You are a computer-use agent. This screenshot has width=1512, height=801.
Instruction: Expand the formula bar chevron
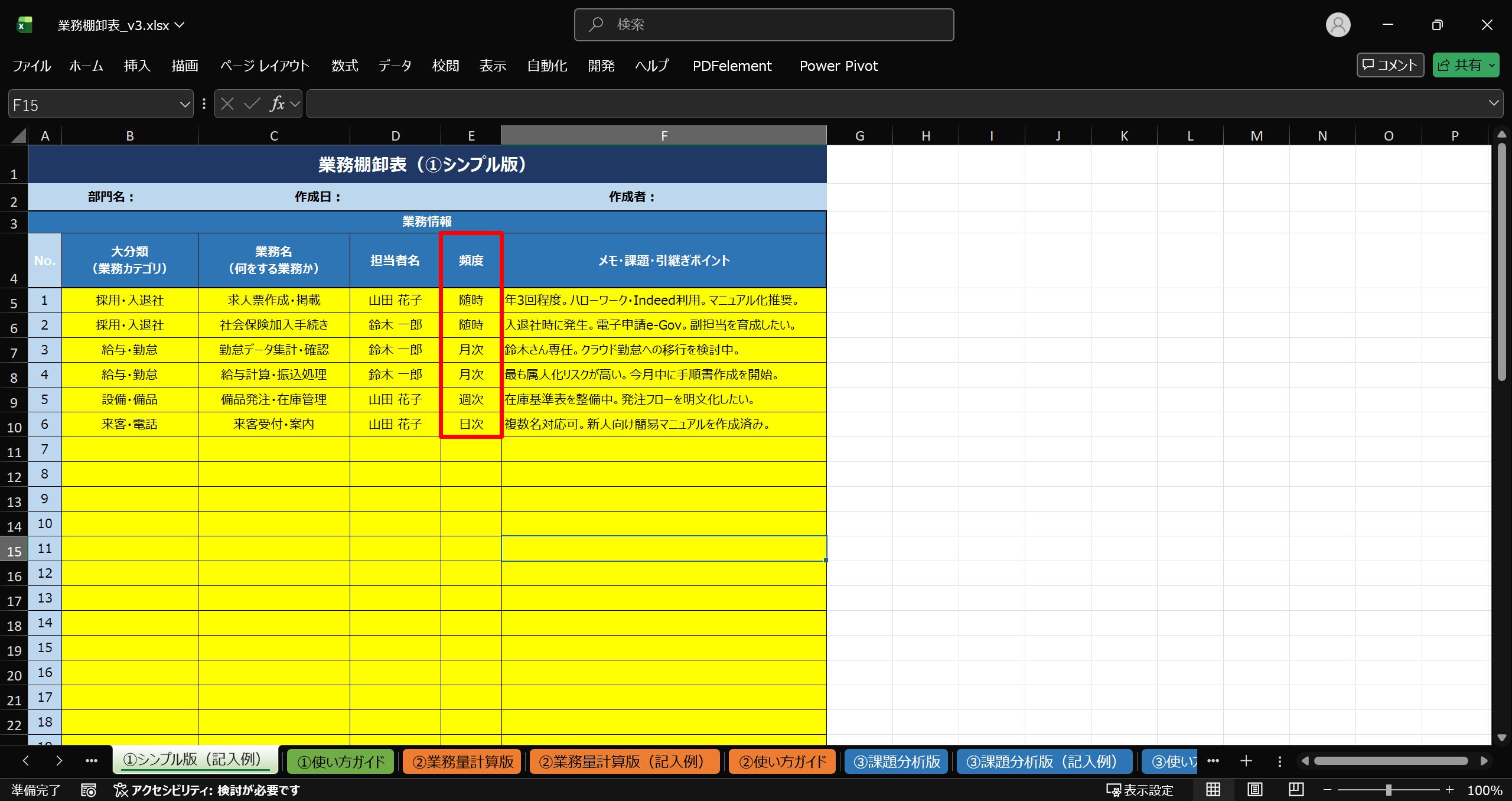[1494, 103]
